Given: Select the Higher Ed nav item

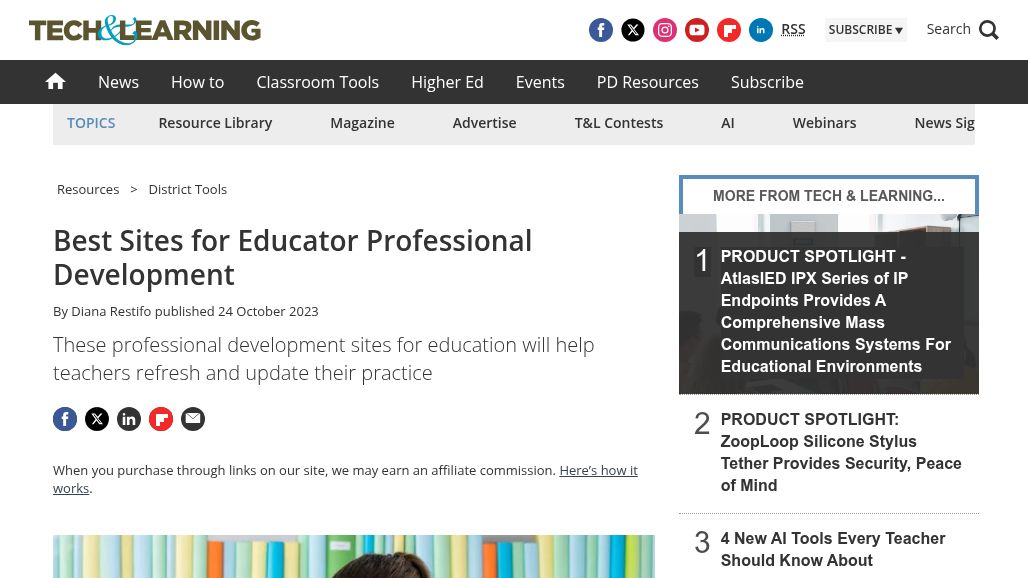Looking at the screenshot, I should tap(447, 82).
